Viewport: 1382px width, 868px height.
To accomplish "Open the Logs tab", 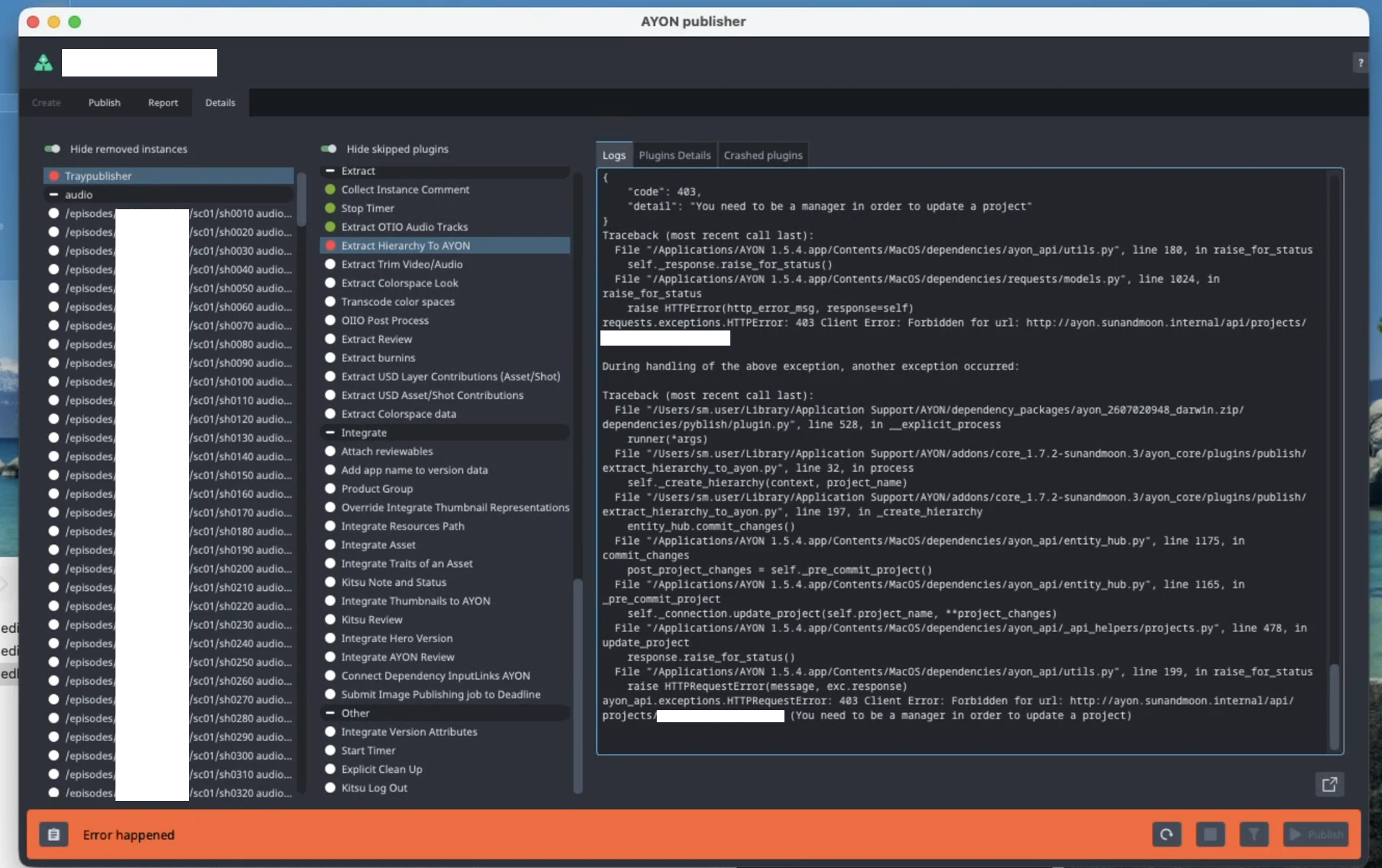I will pos(614,155).
